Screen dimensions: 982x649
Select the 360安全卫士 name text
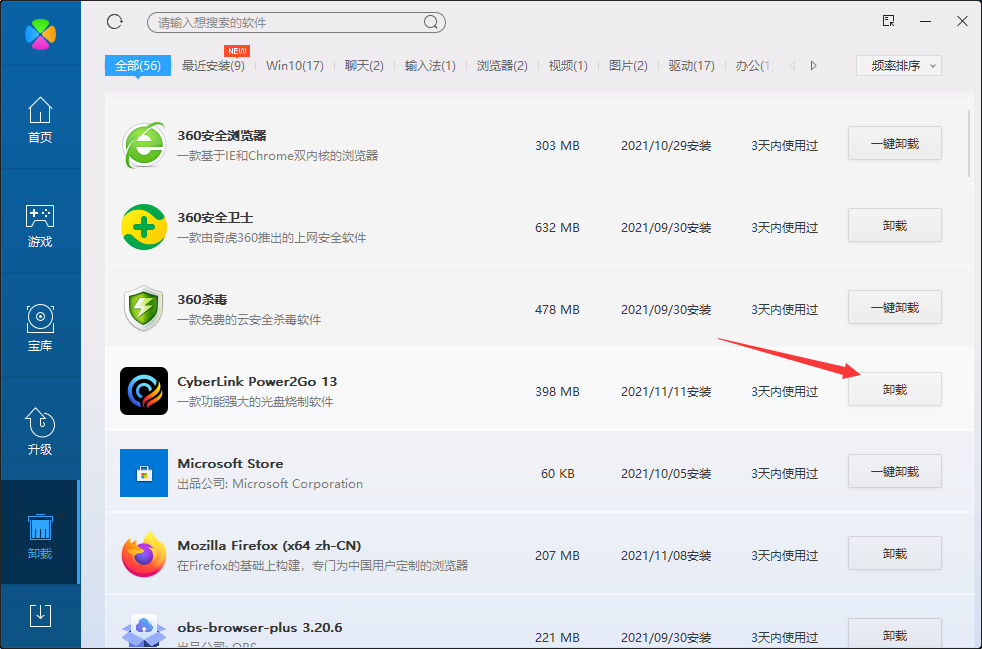(215, 217)
